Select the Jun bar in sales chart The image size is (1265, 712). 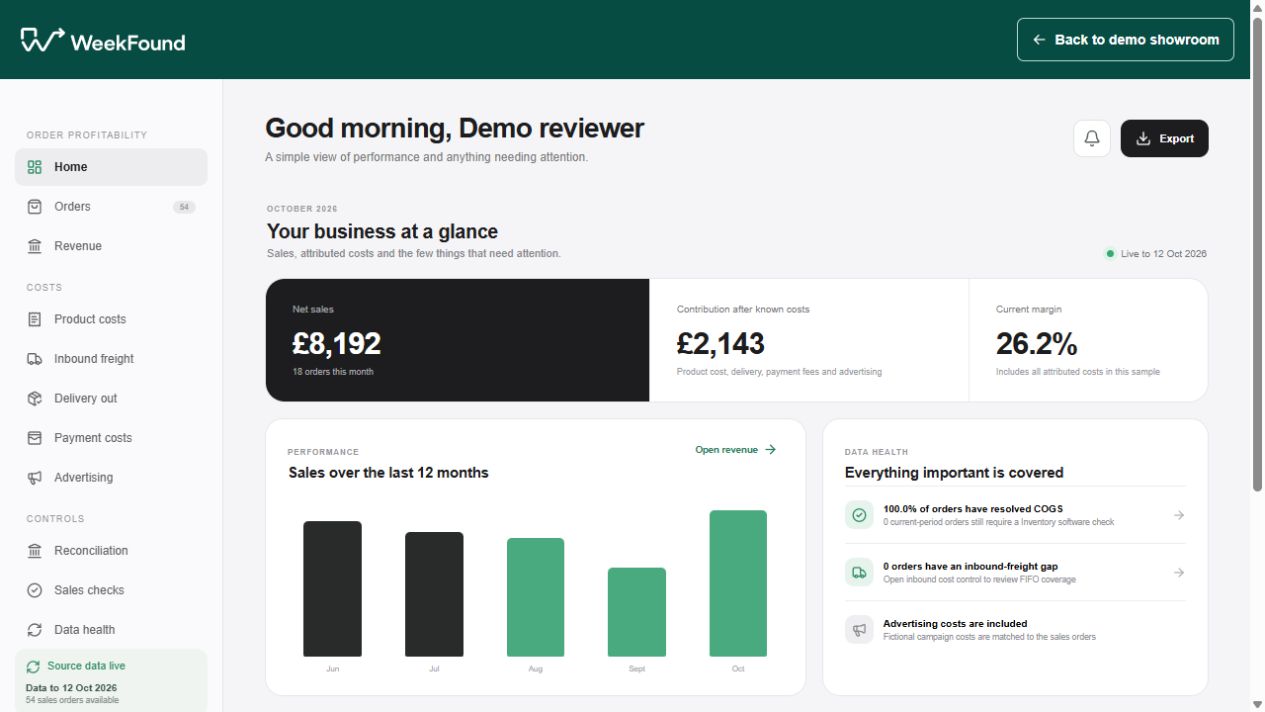click(x=332, y=589)
